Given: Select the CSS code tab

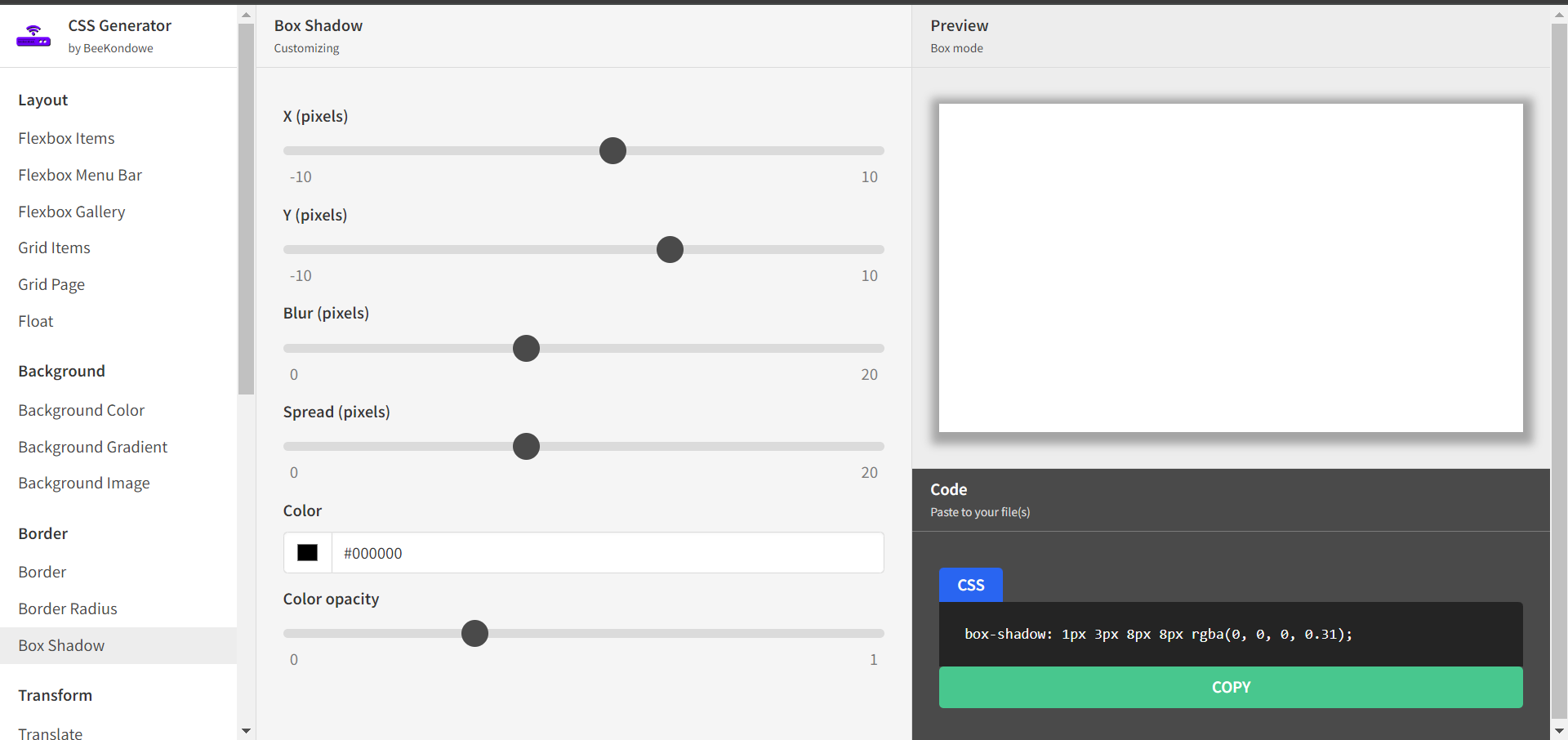Looking at the screenshot, I should [970, 585].
